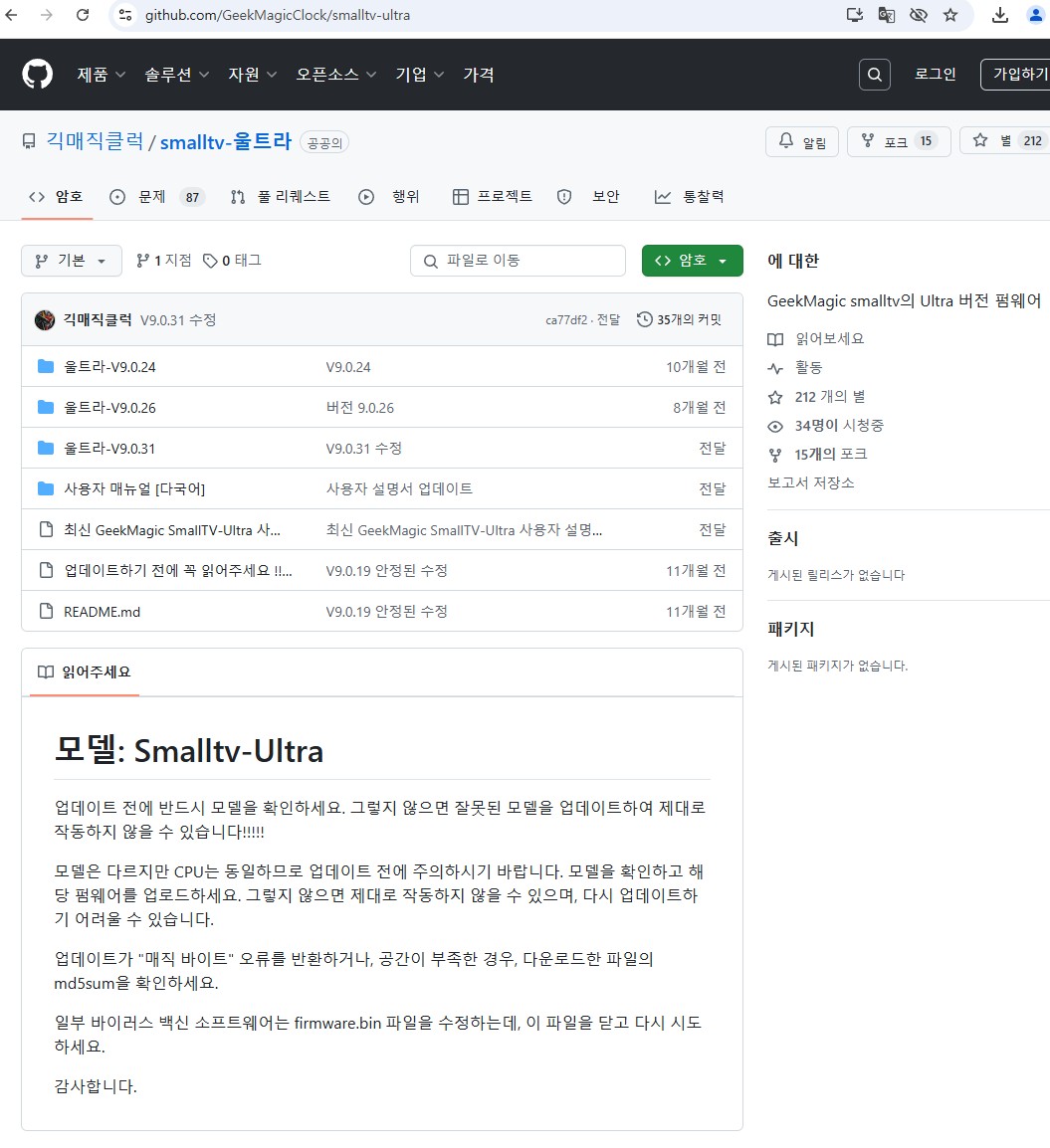The height and width of the screenshot is (1148, 1050).
Task: Open the translate page icon
Action: (x=887, y=15)
